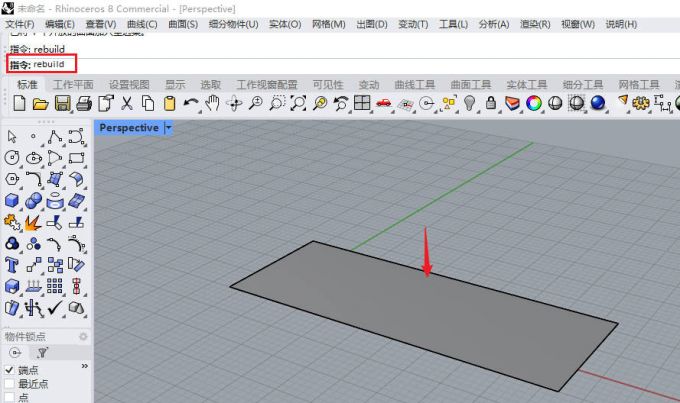This screenshot has width=680, height=403.
Task: Click the Four viewports layout icon
Action: click(x=362, y=103)
